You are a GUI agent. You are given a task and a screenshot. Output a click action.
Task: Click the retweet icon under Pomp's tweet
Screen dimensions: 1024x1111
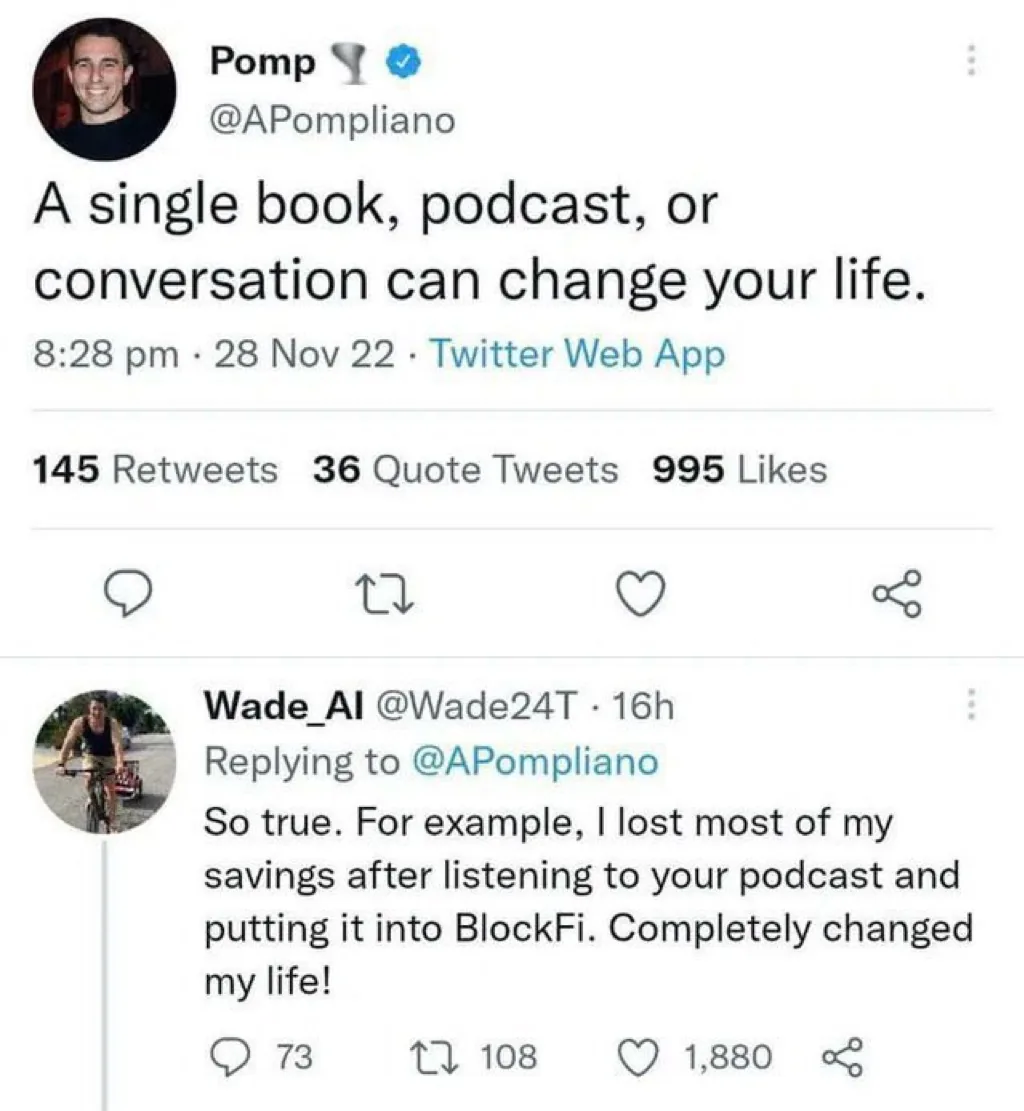[x=381, y=595]
